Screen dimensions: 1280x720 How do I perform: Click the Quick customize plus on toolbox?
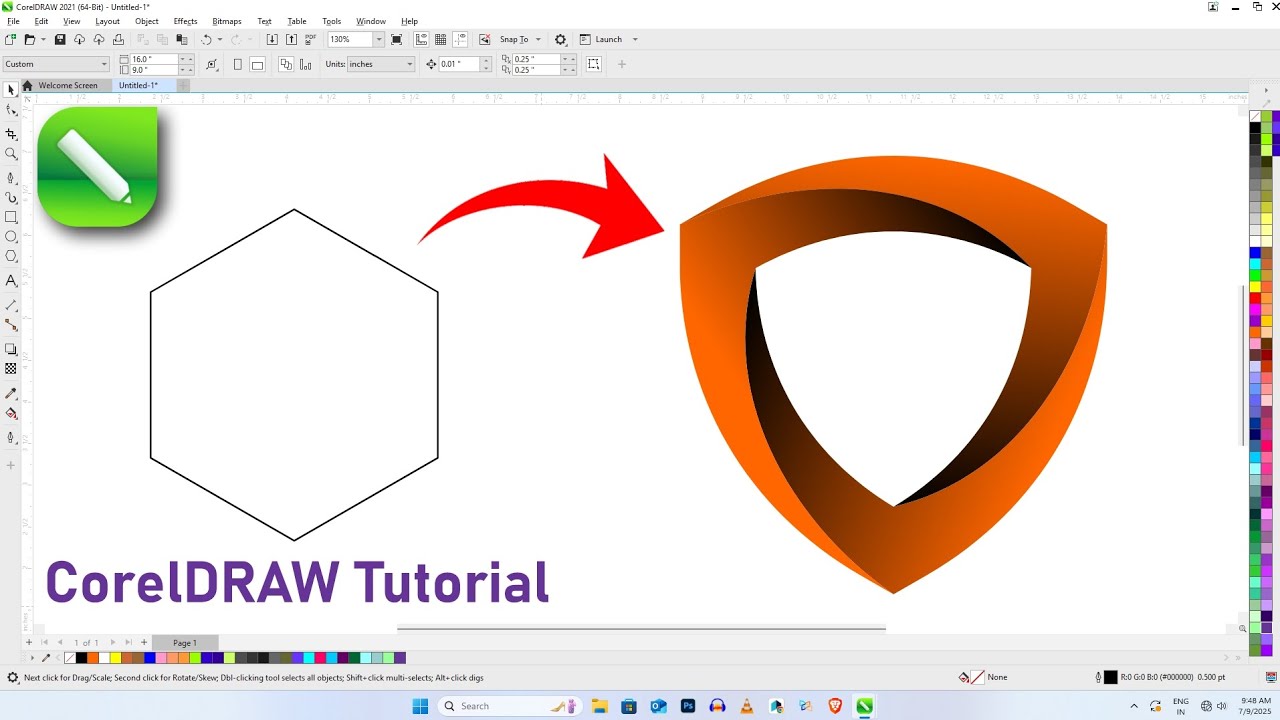(x=11, y=465)
